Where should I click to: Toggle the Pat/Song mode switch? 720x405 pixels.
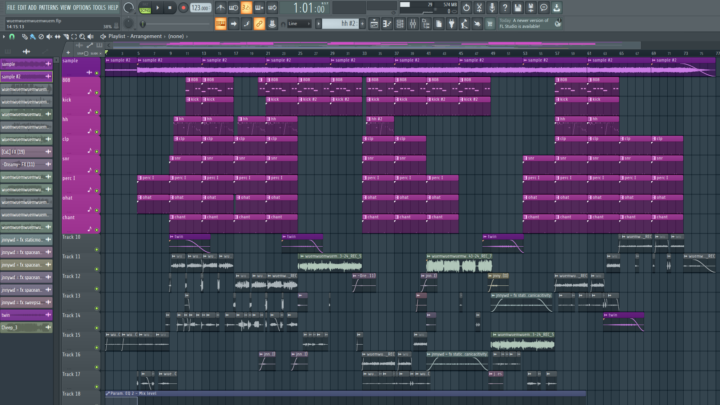tap(145, 8)
